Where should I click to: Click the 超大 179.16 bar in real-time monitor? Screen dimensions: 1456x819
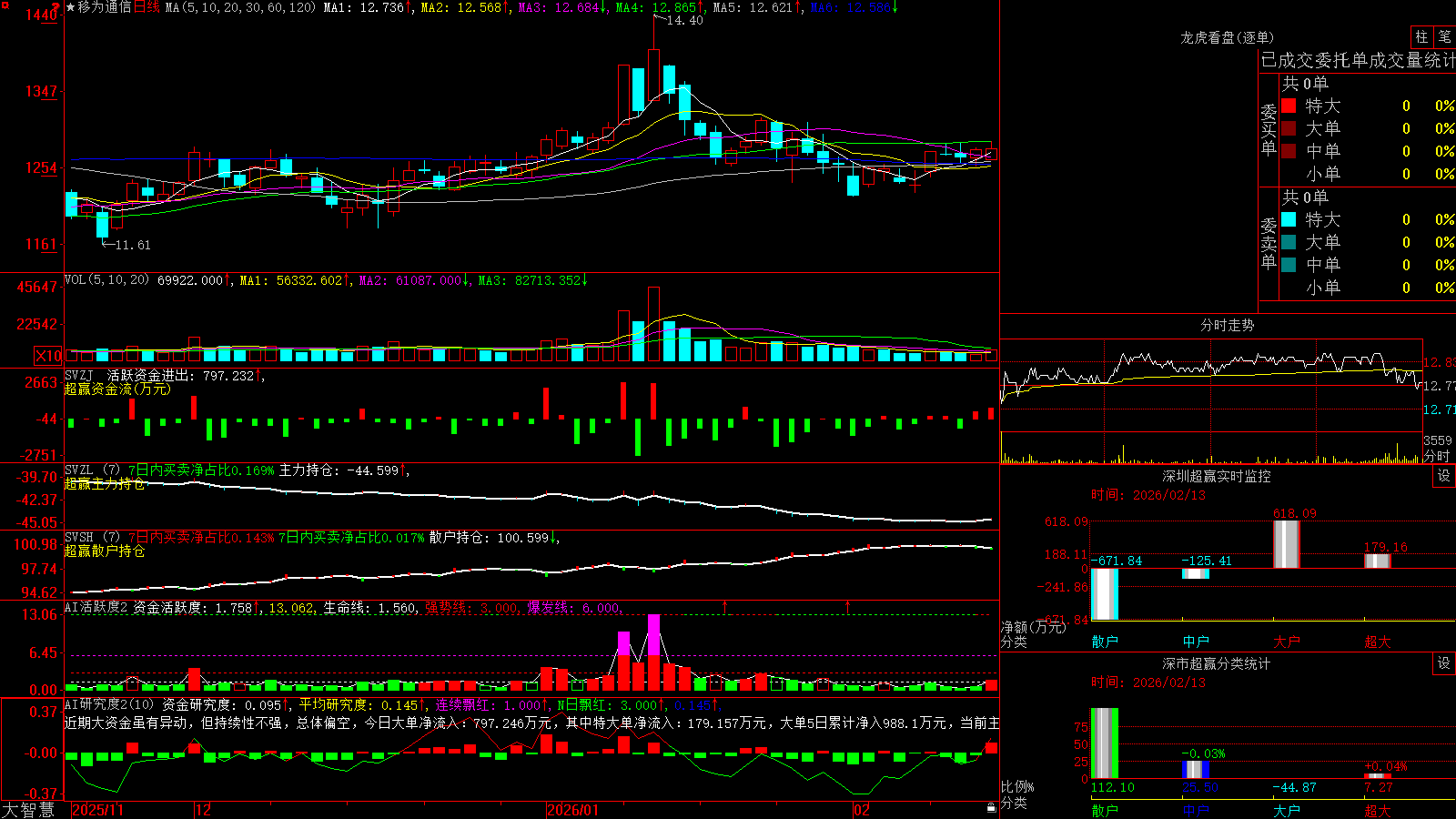1377,561
